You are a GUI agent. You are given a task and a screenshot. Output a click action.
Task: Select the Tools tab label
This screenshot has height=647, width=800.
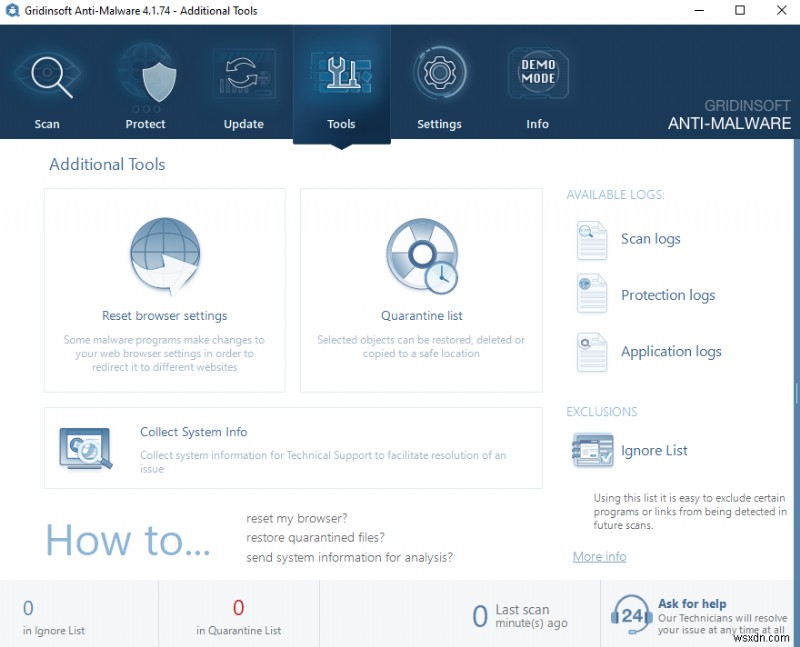[341, 124]
